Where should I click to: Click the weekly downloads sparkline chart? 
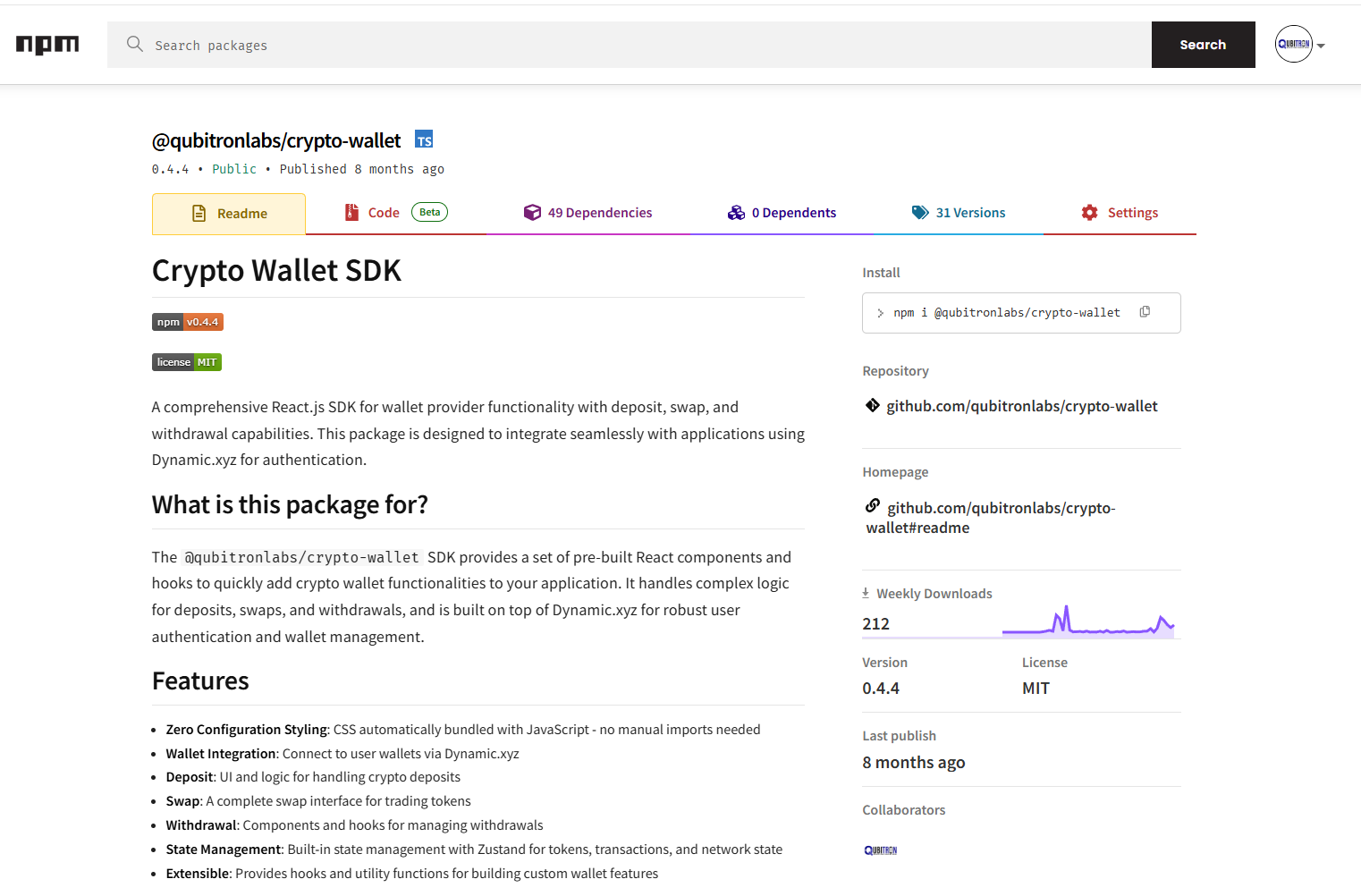(x=1088, y=621)
